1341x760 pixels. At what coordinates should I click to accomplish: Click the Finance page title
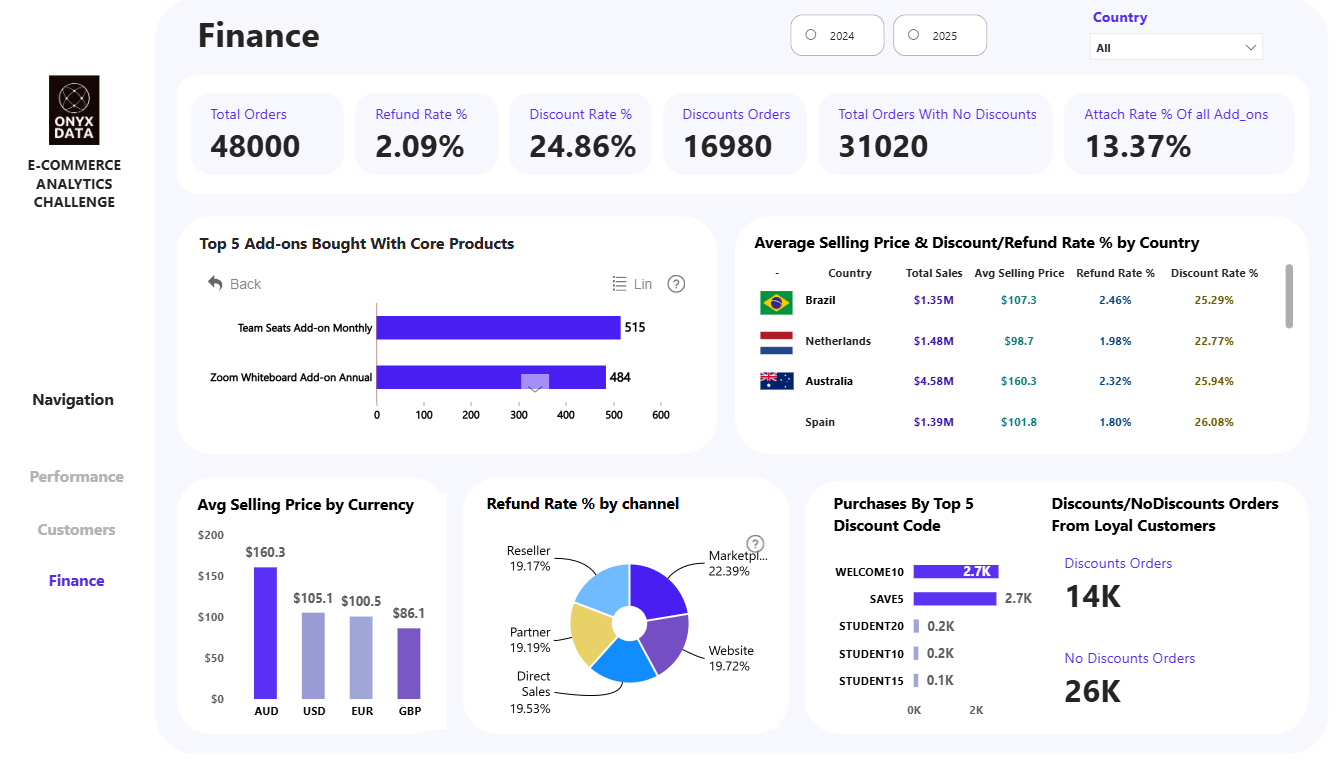point(259,35)
